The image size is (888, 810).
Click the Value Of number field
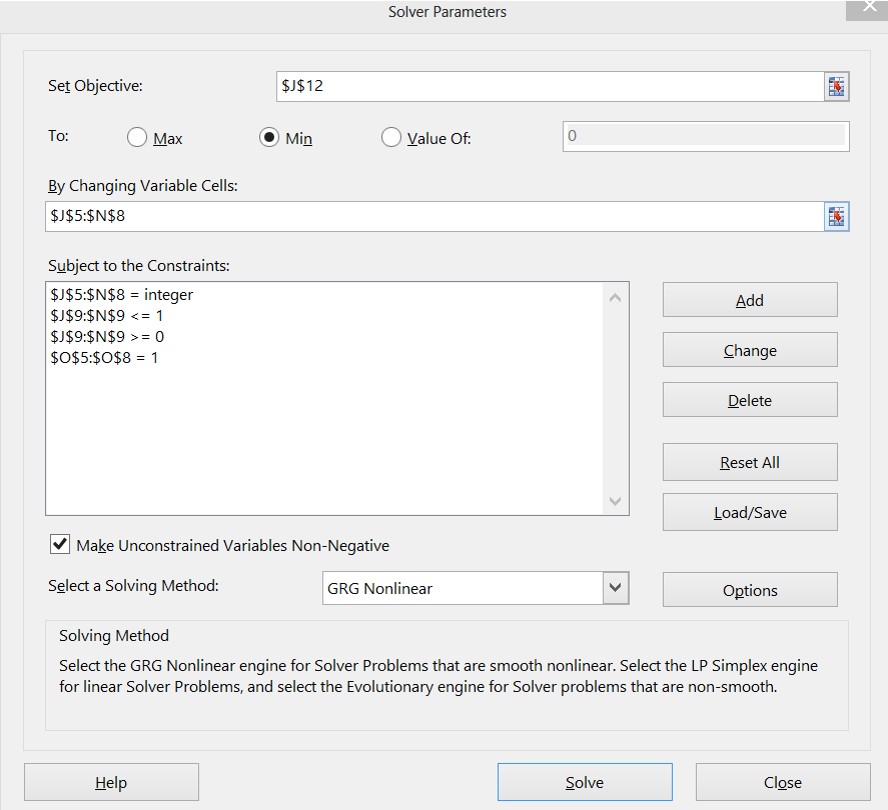point(706,137)
